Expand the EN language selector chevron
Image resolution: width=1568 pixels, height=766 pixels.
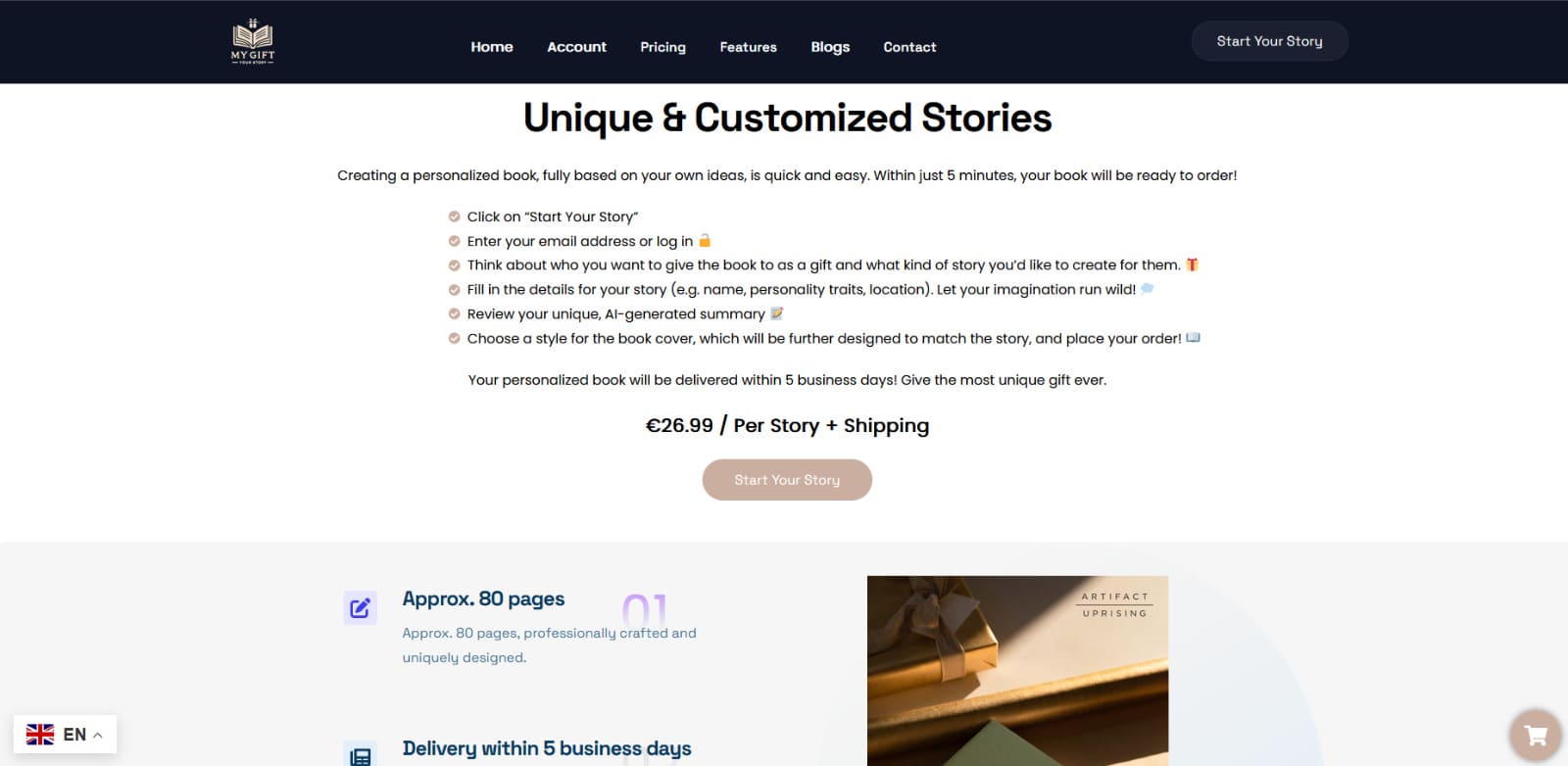coord(98,735)
